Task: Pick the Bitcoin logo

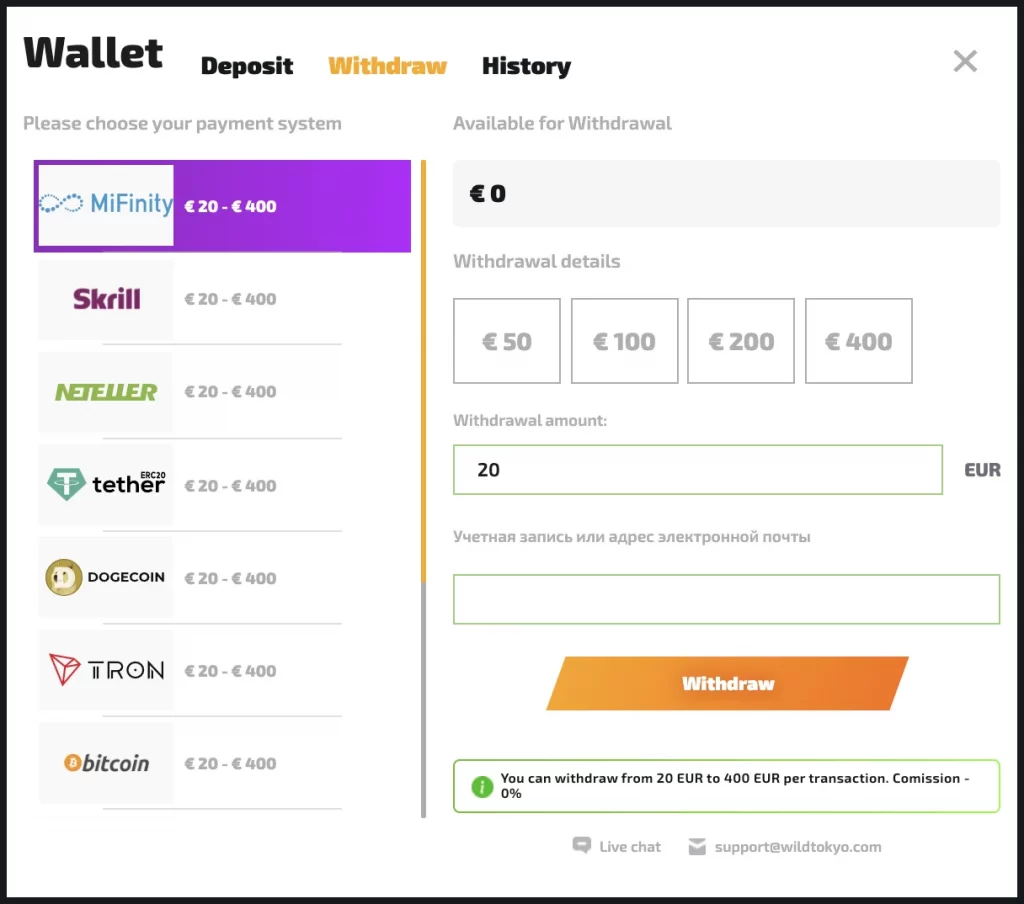Action: point(106,763)
